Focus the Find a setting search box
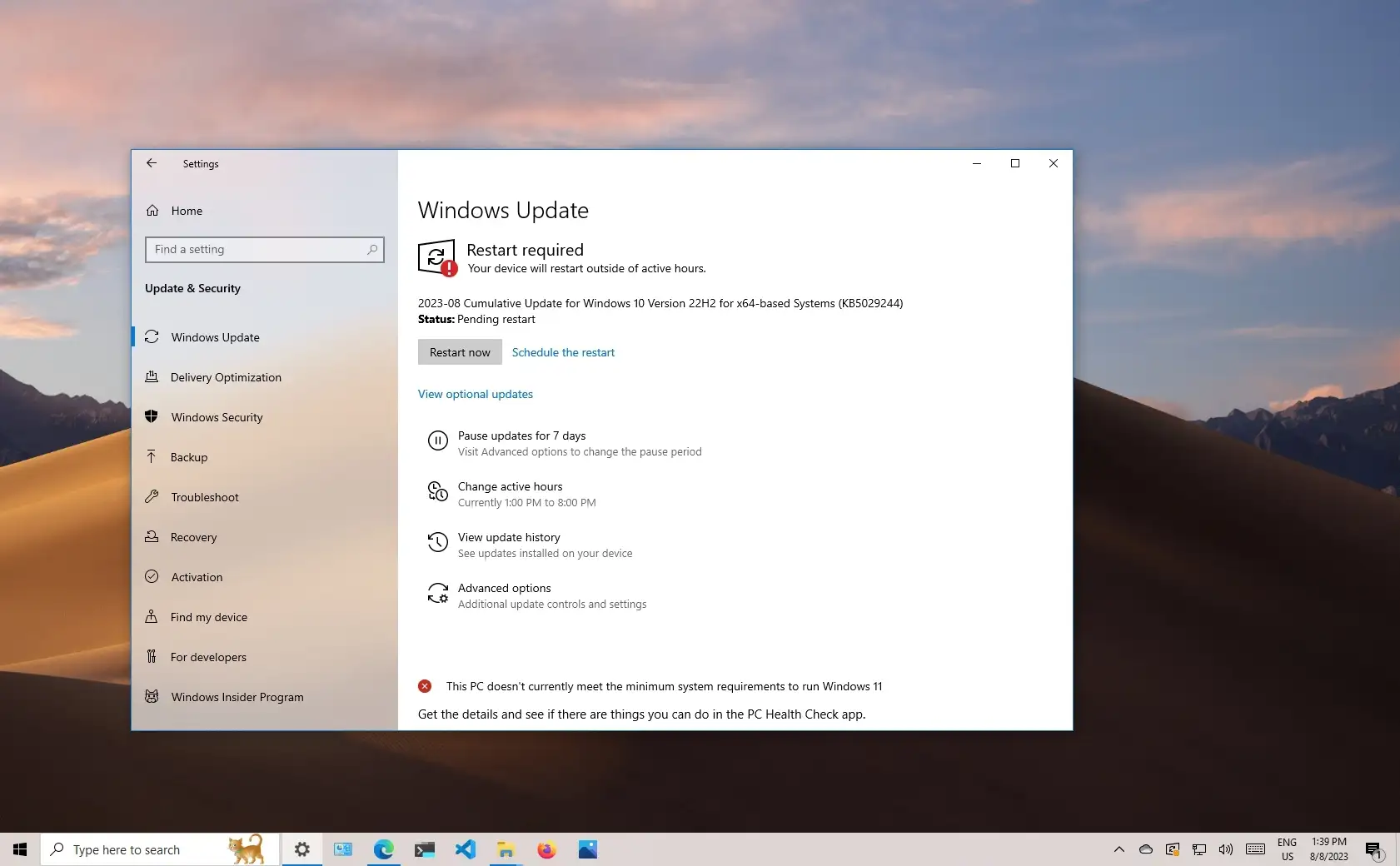The width and height of the screenshot is (1400, 866). (x=265, y=249)
